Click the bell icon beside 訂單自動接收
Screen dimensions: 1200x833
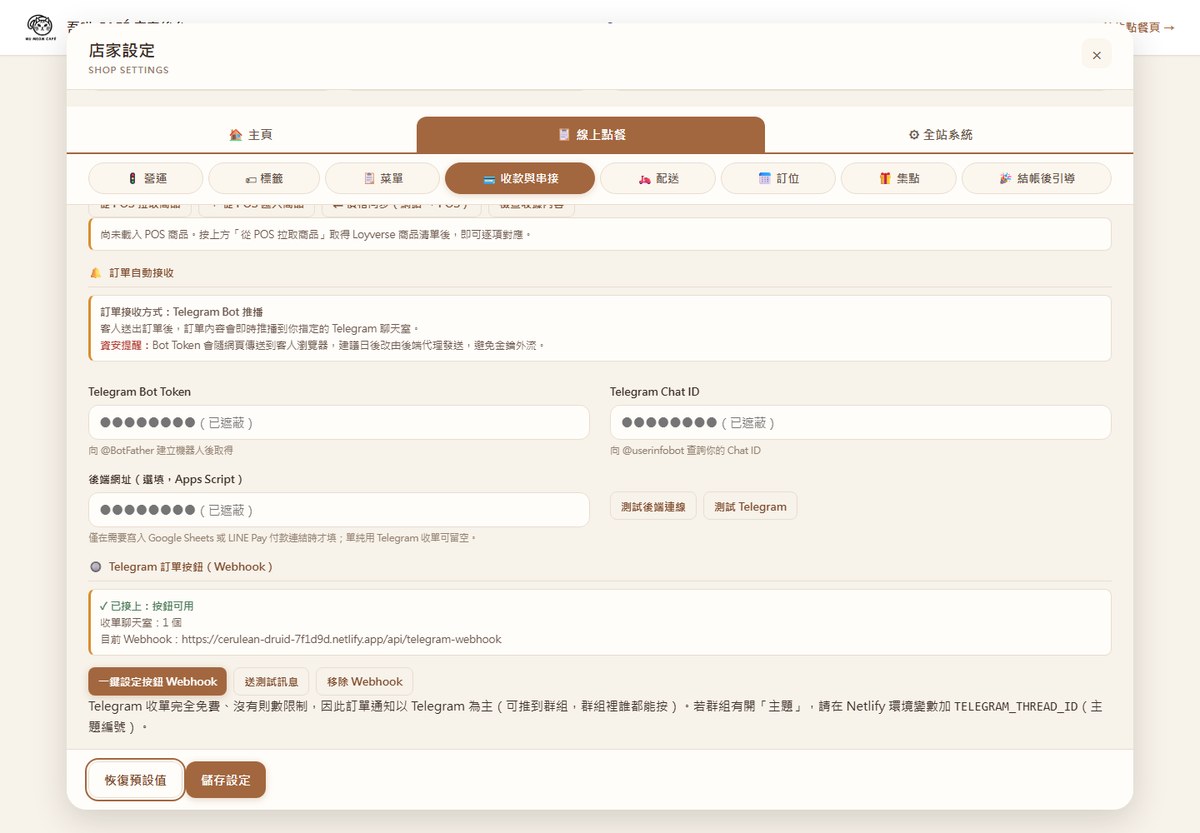96,272
